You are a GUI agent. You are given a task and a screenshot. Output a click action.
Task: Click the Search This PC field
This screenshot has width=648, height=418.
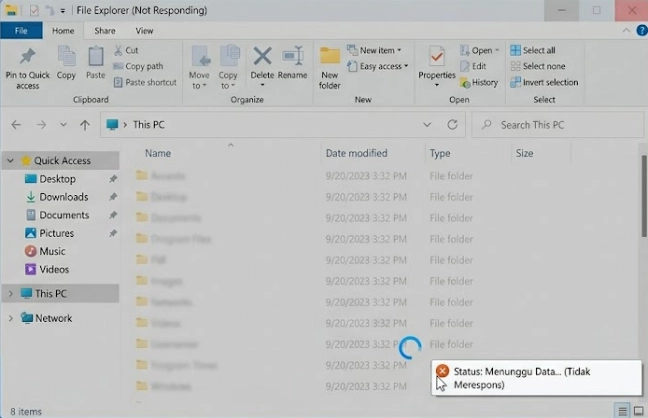[557, 124]
